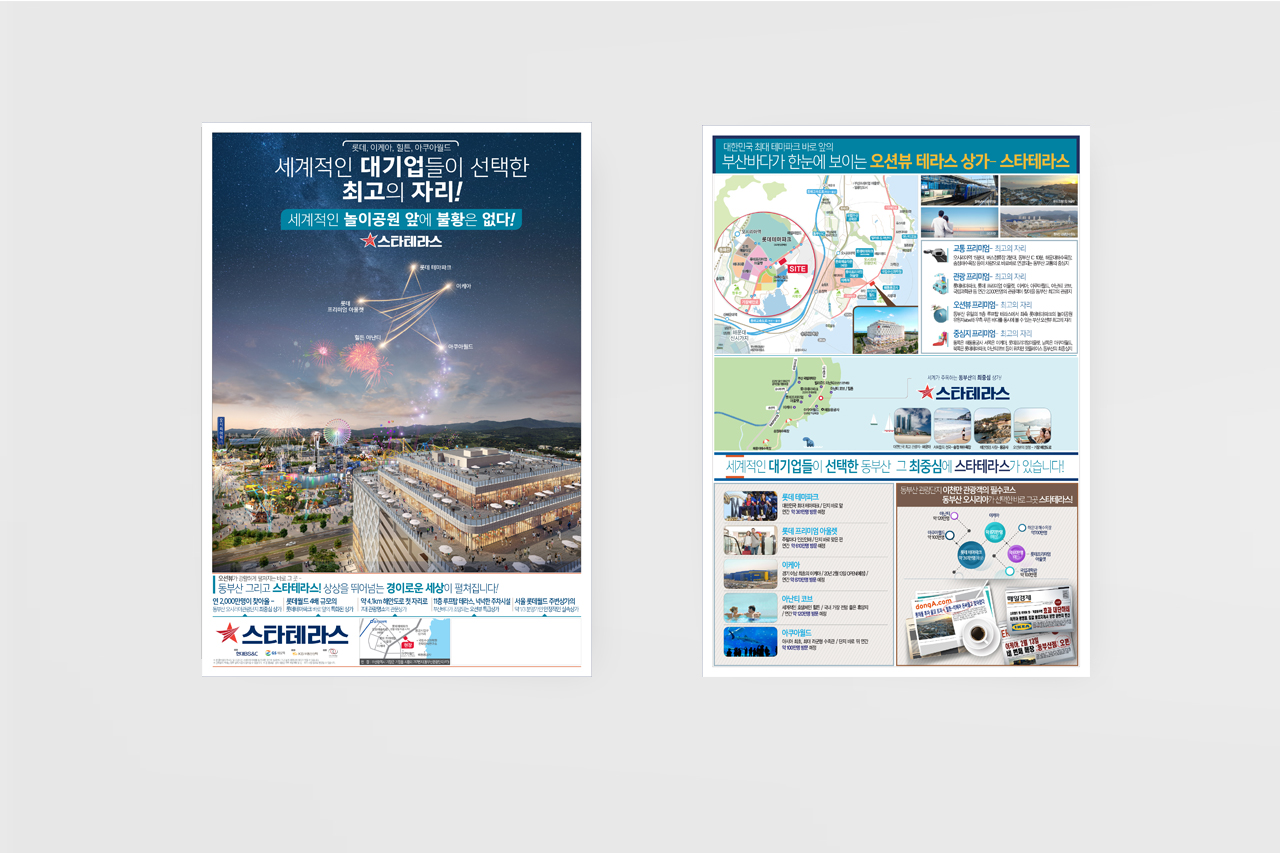Click the 아쿠아월드 star point label
The width and height of the screenshot is (1280, 853).
coord(459,346)
